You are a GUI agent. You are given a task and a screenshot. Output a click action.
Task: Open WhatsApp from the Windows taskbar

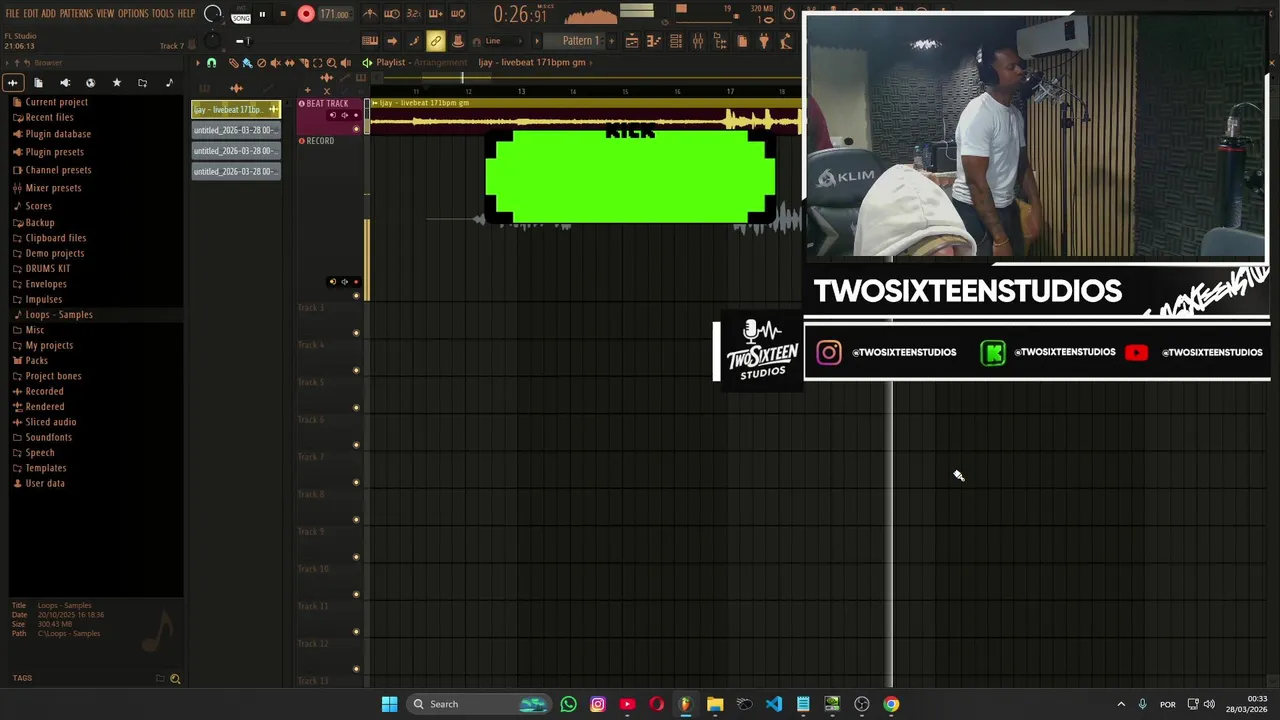point(568,704)
